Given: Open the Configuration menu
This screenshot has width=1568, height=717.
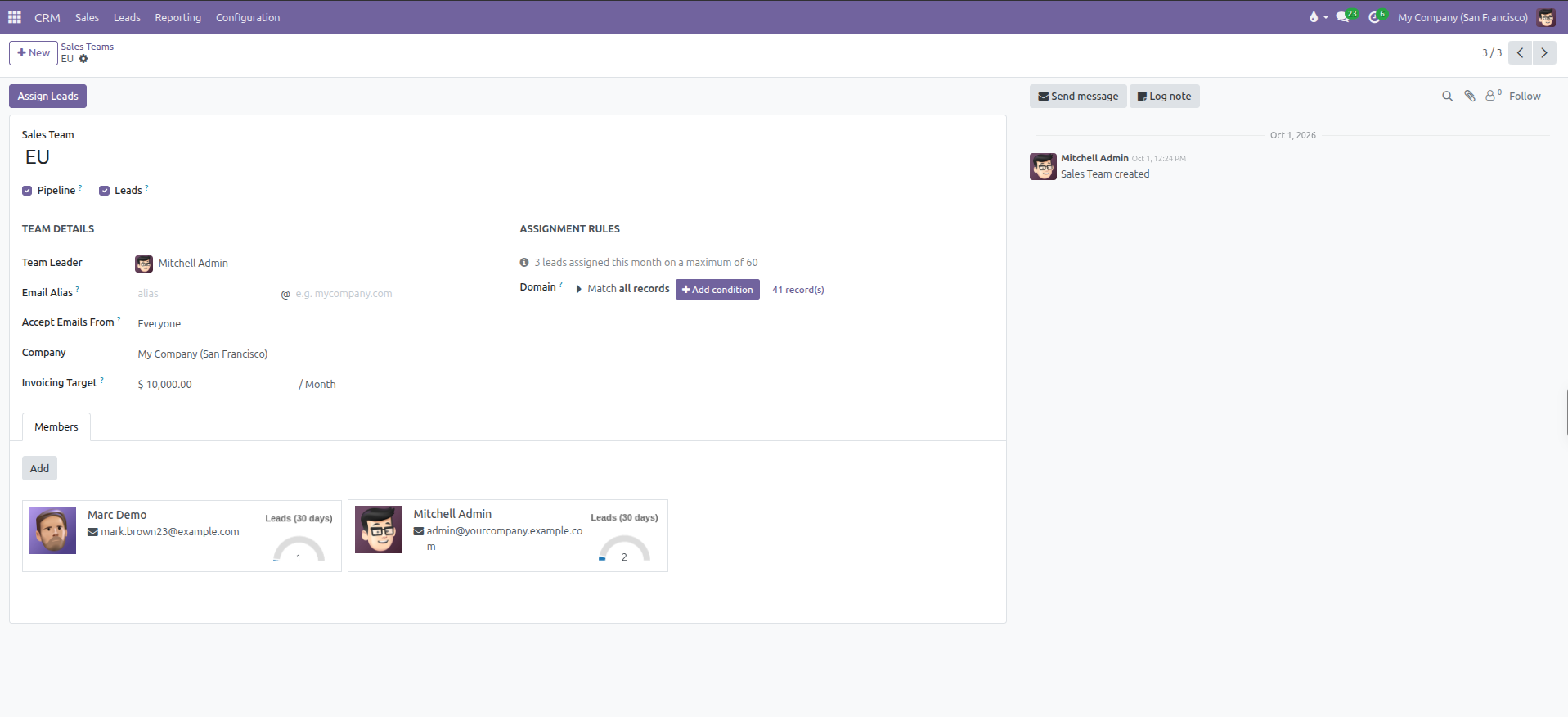Looking at the screenshot, I should point(248,17).
